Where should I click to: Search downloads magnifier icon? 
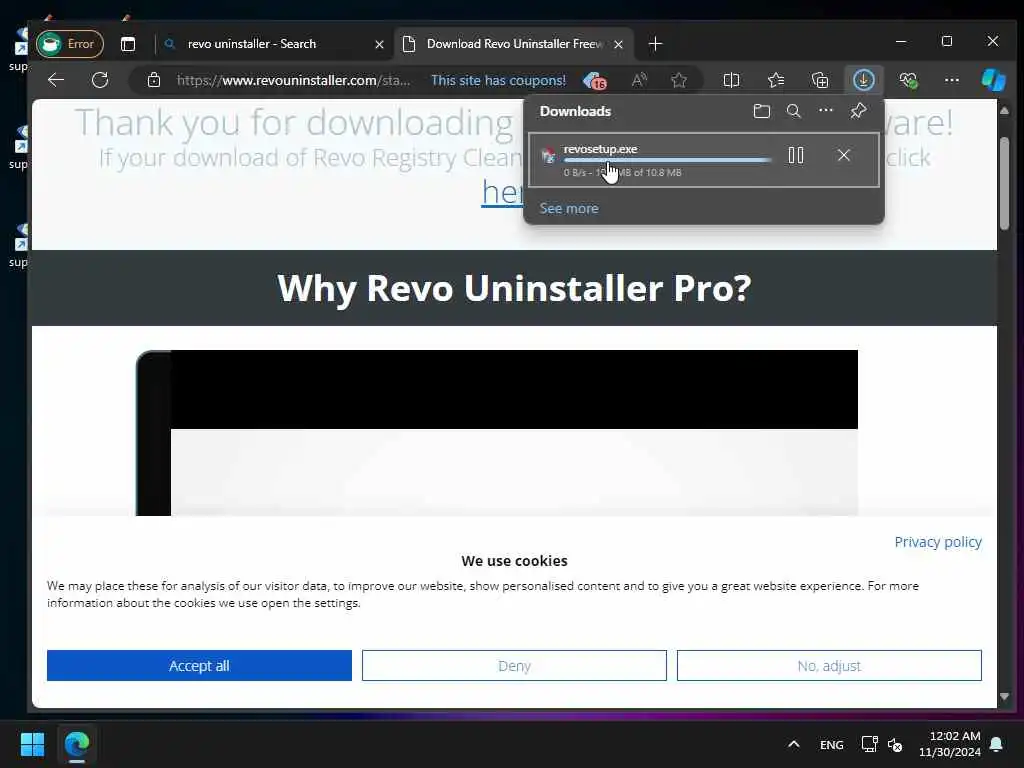coord(793,111)
